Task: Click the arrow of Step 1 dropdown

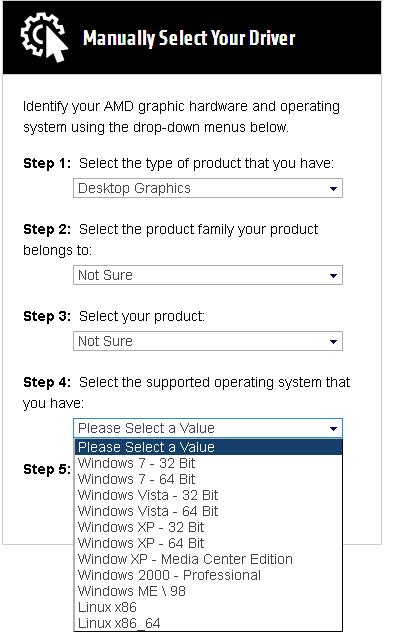Action: 333,189
